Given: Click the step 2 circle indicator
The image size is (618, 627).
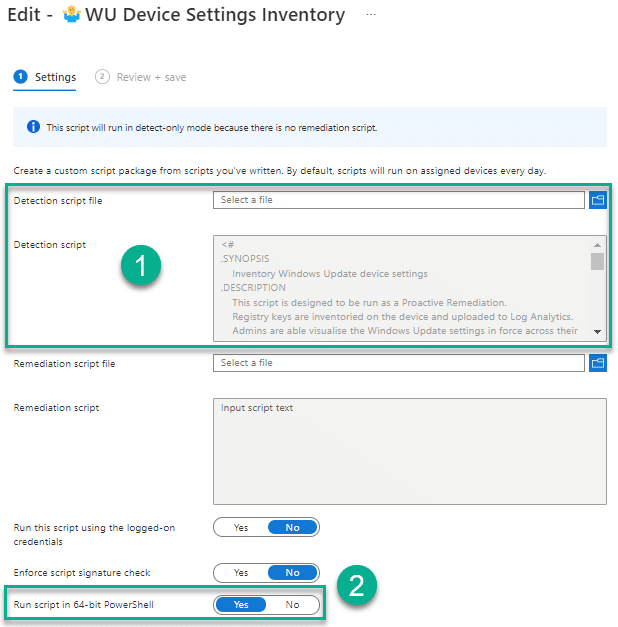Looking at the screenshot, I should point(102,76).
